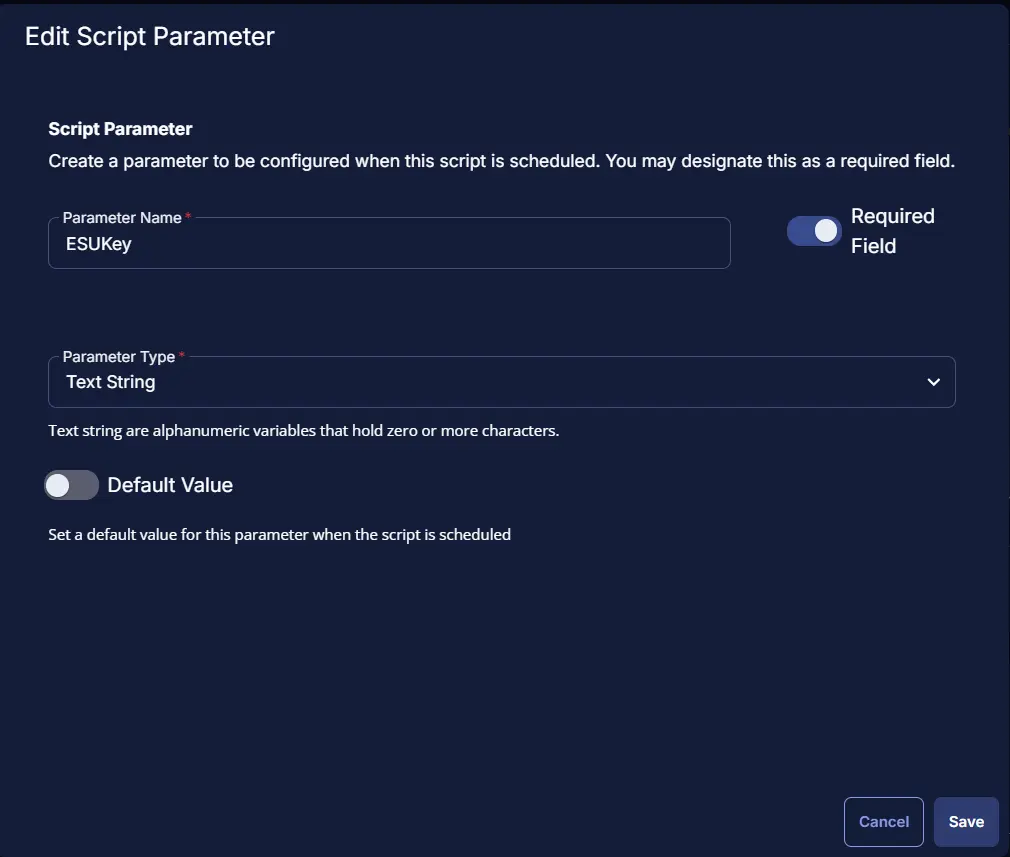Click the 'Required Field' label text
This screenshot has width=1010, height=857.
click(892, 231)
